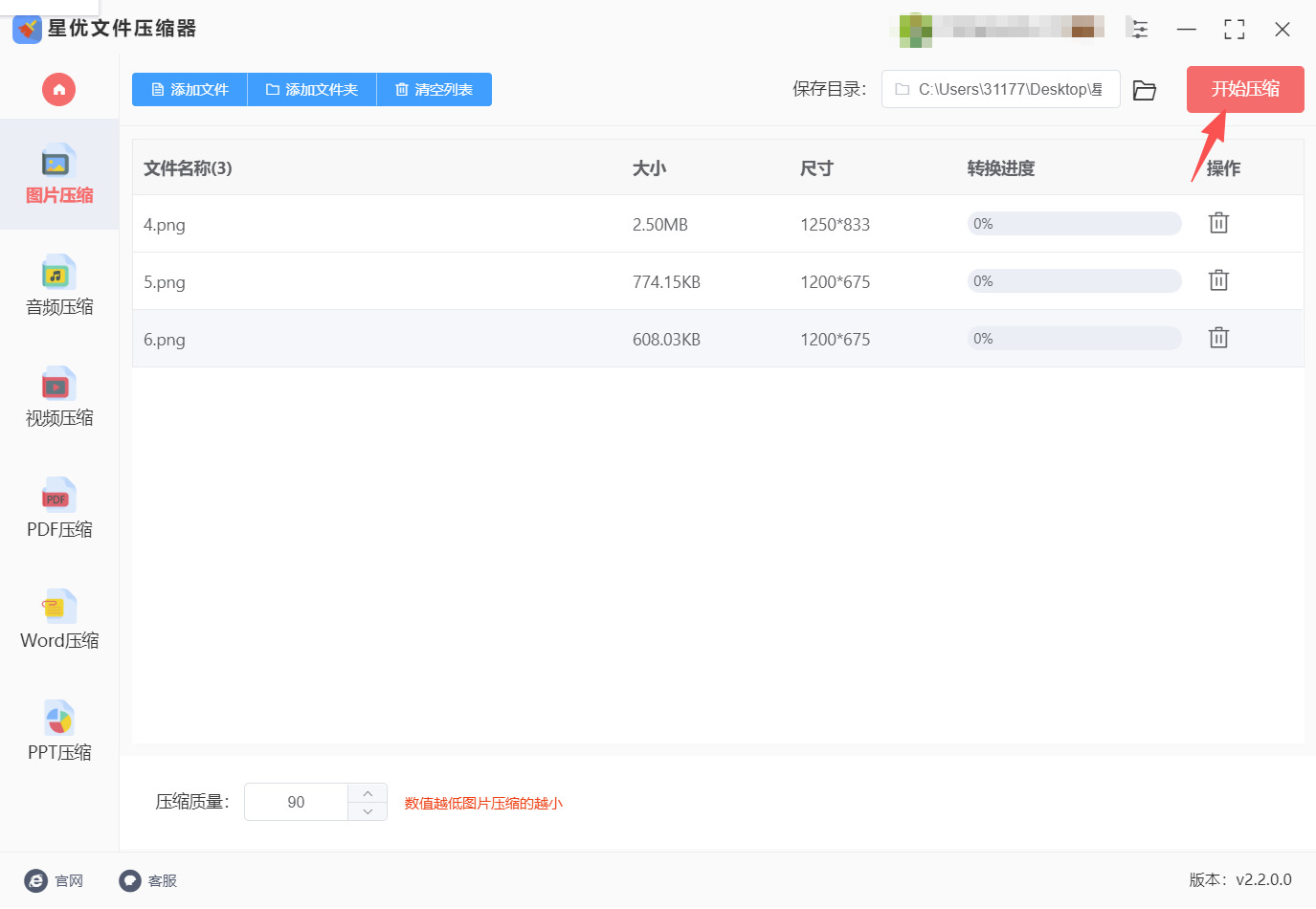Click the 添加文件 add file button
1316x909 pixels.
pyautogui.click(x=190, y=90)
